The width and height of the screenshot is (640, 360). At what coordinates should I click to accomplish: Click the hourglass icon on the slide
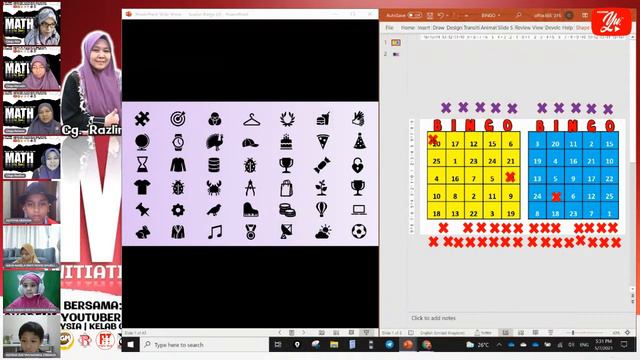coord(142,165)
